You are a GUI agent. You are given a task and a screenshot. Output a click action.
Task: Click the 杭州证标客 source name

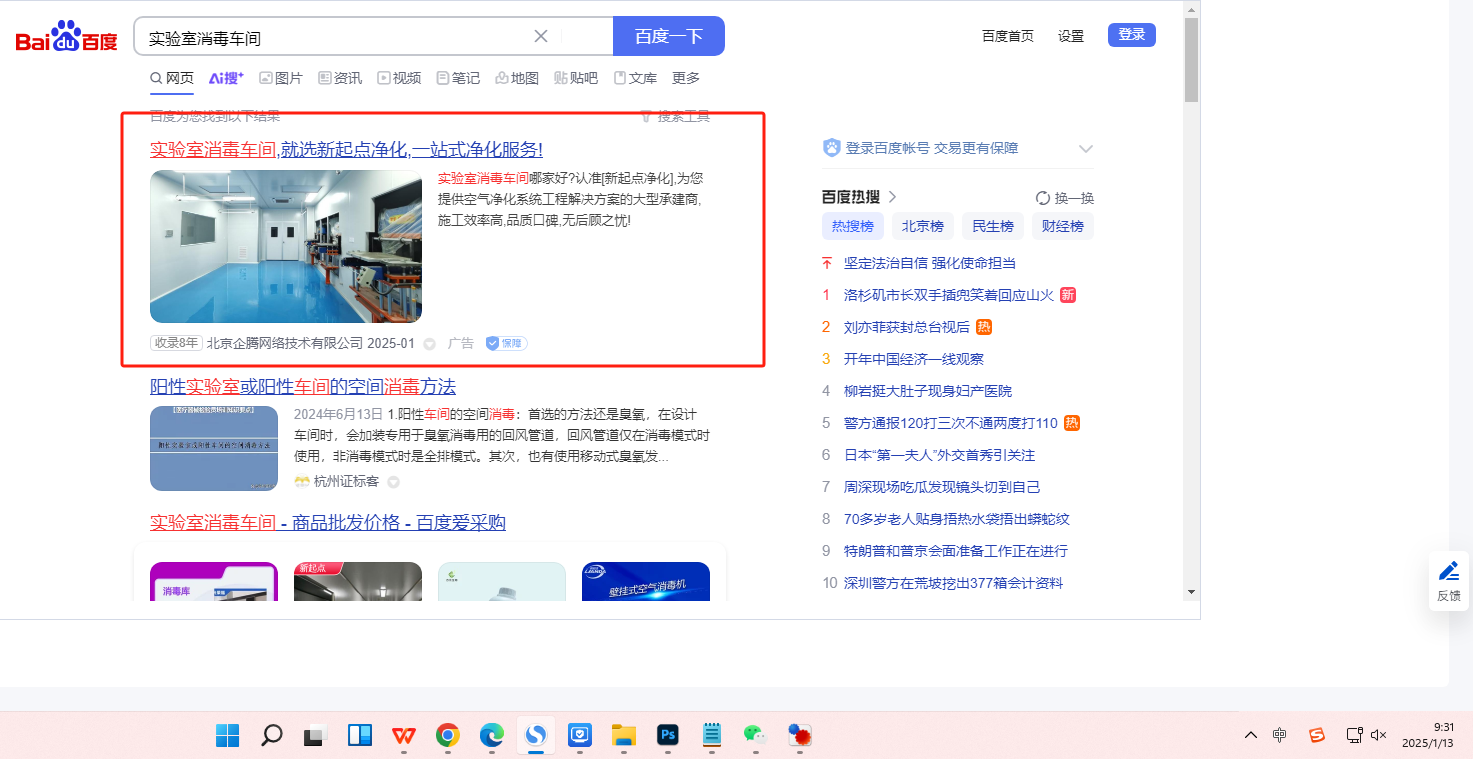point(346,482)
